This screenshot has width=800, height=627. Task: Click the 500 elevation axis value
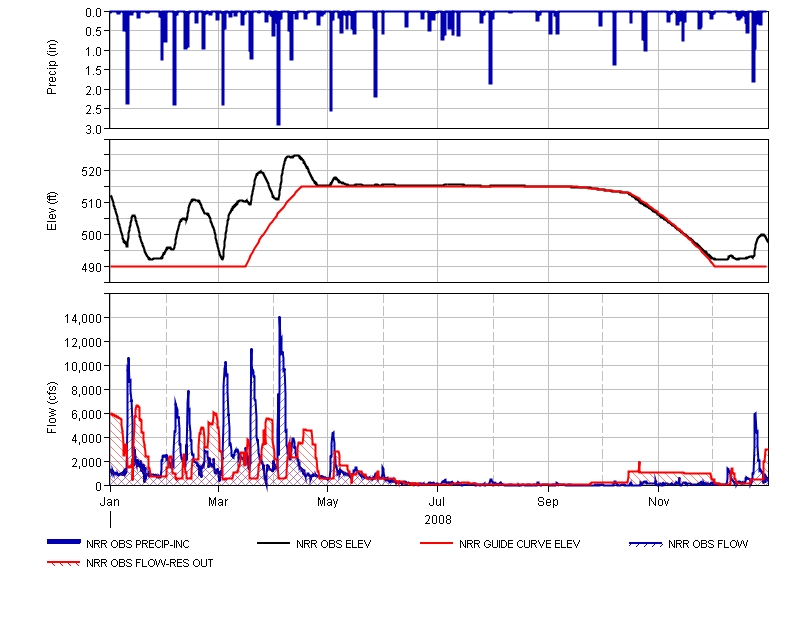tap(91, 235)
